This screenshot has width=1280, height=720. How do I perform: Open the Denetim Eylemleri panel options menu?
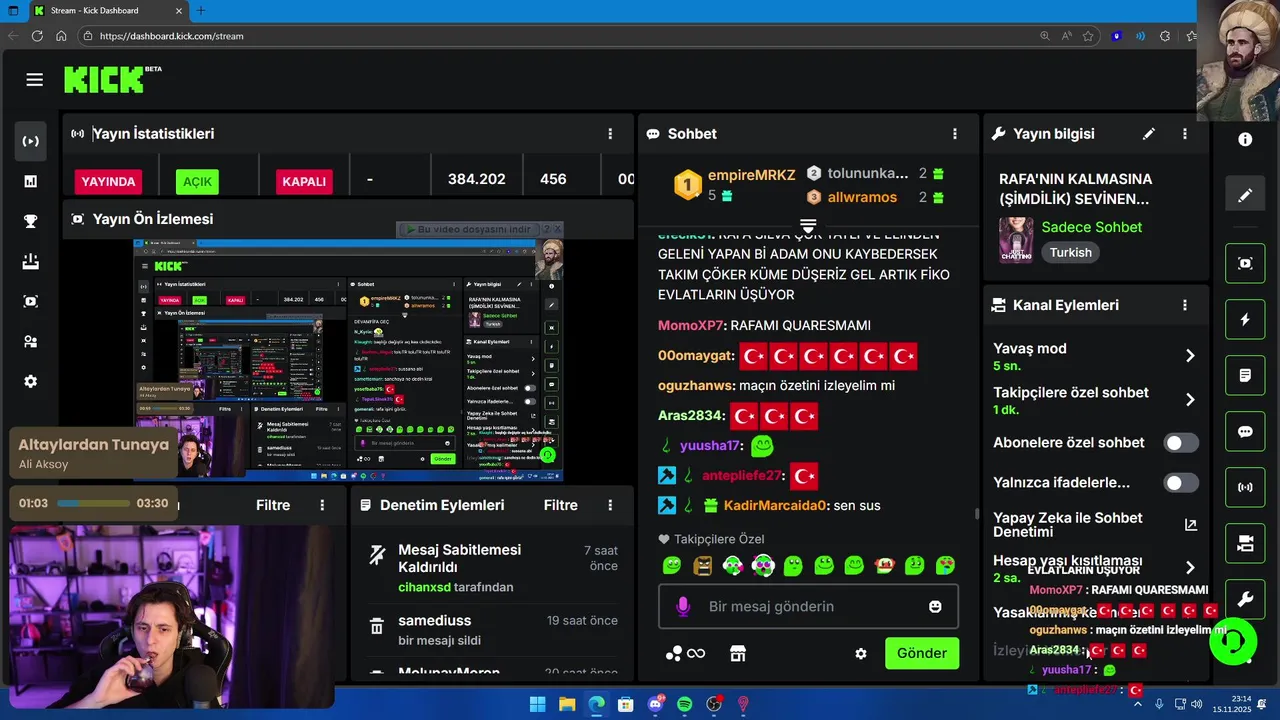point(610,505)
